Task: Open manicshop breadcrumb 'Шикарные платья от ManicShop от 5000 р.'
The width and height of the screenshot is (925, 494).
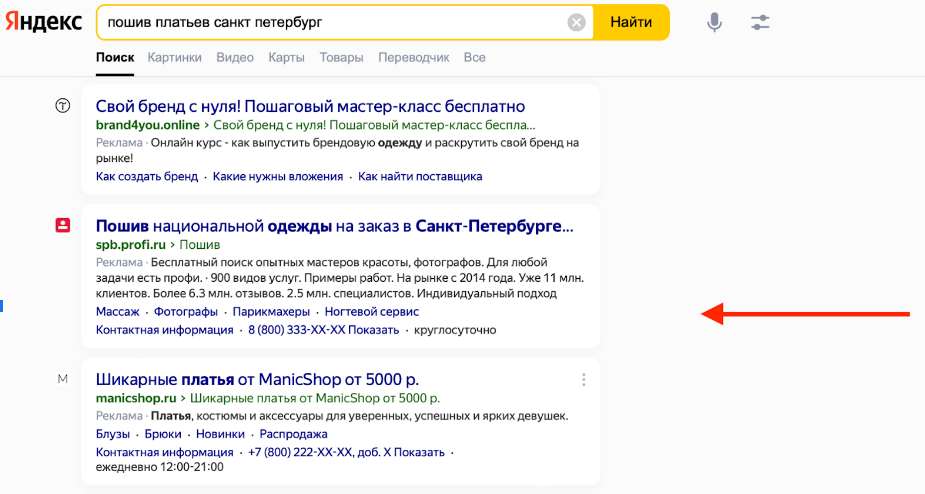Action: coord(315,398)
